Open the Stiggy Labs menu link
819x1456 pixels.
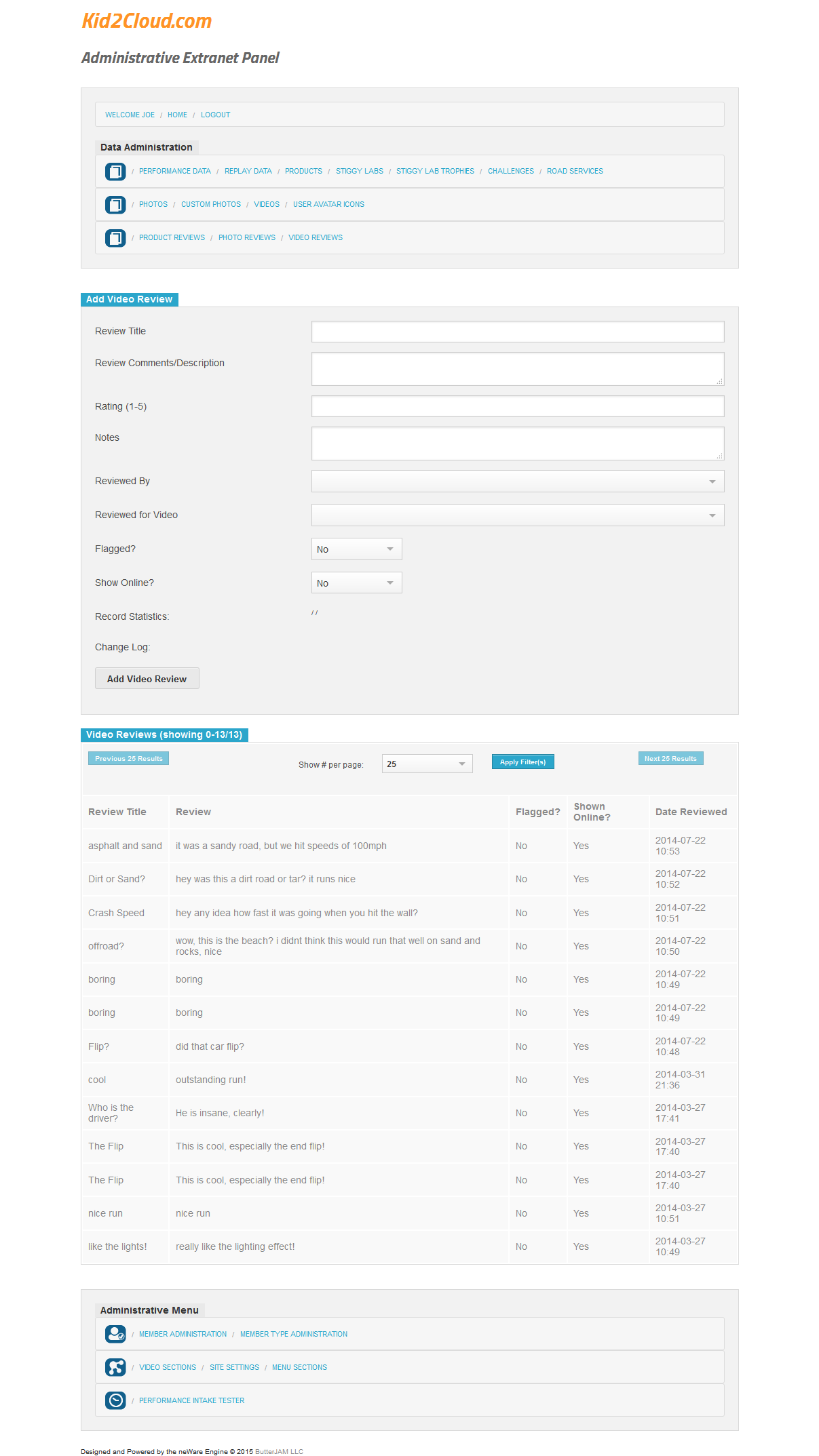point(359,172)
